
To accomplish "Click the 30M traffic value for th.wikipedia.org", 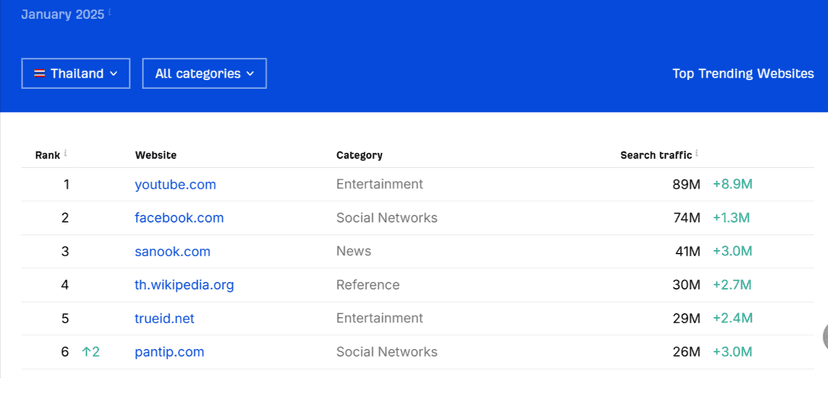I will [686, 285].
